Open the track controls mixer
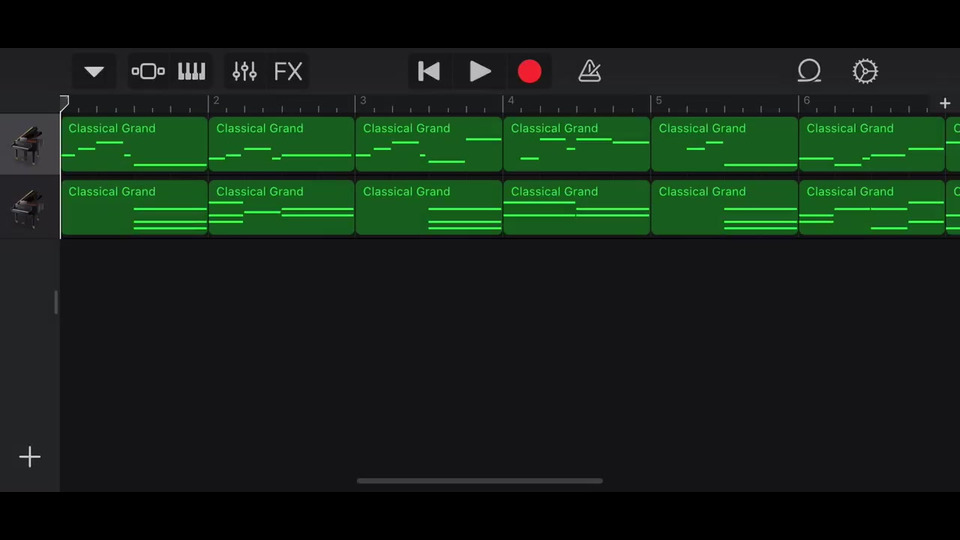The image size is (960, 540). (244, 72)
